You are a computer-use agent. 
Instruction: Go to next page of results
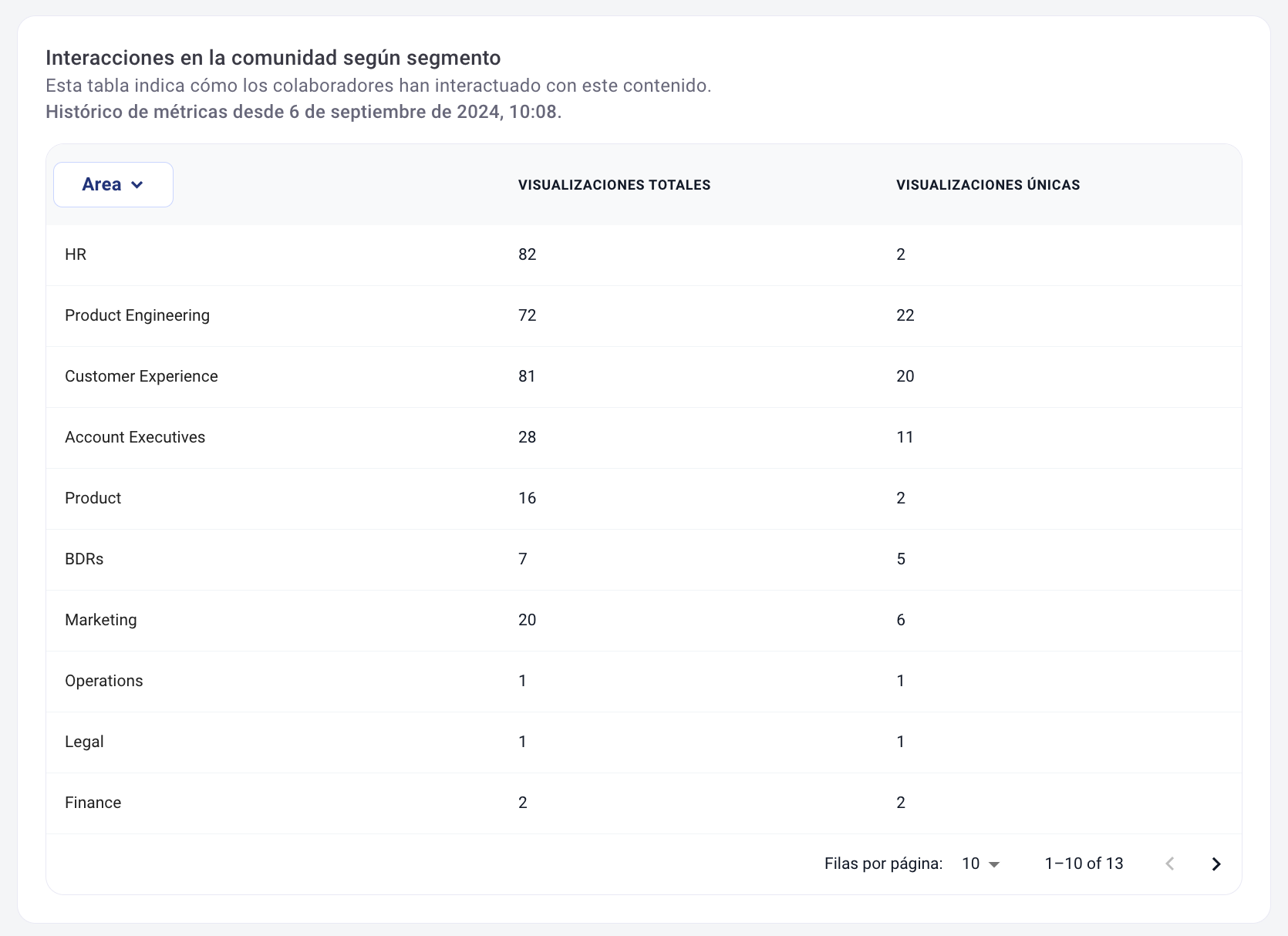click(1216, 864)
